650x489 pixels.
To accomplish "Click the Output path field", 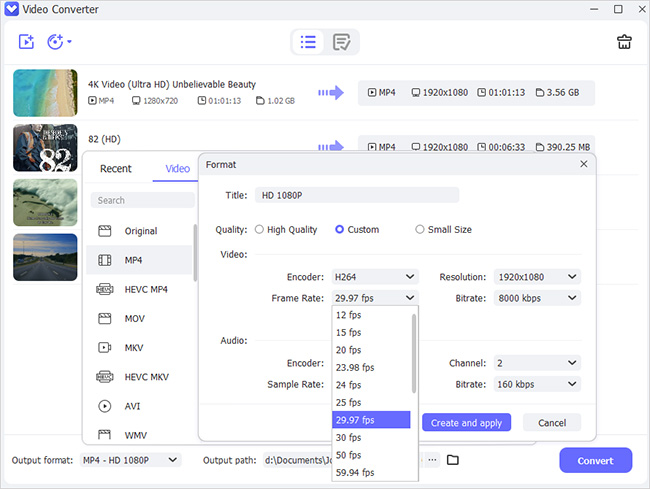I will (298, 460).
